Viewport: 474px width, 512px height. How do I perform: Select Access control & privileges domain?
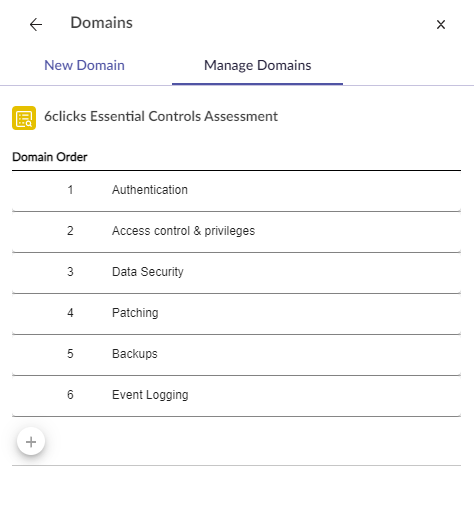236,232
